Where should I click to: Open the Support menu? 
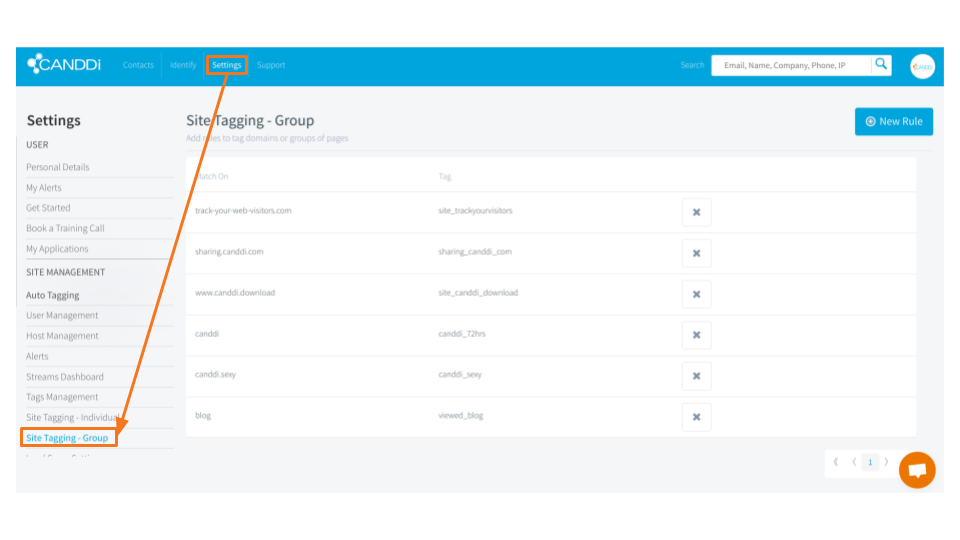pyautogui.click(x=271, y=65)
